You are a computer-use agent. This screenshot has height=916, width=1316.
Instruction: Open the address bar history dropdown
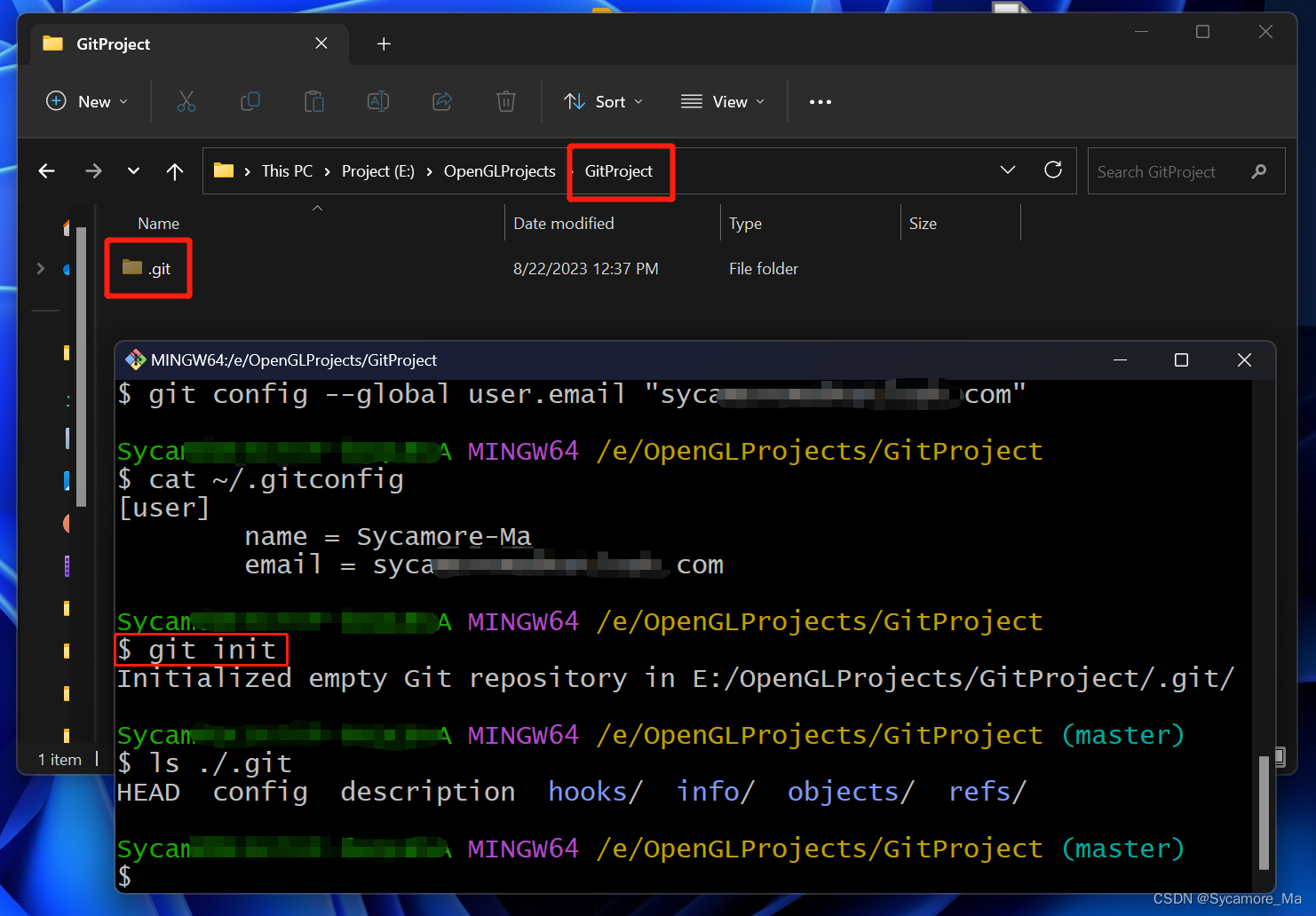pos(1008,170)
